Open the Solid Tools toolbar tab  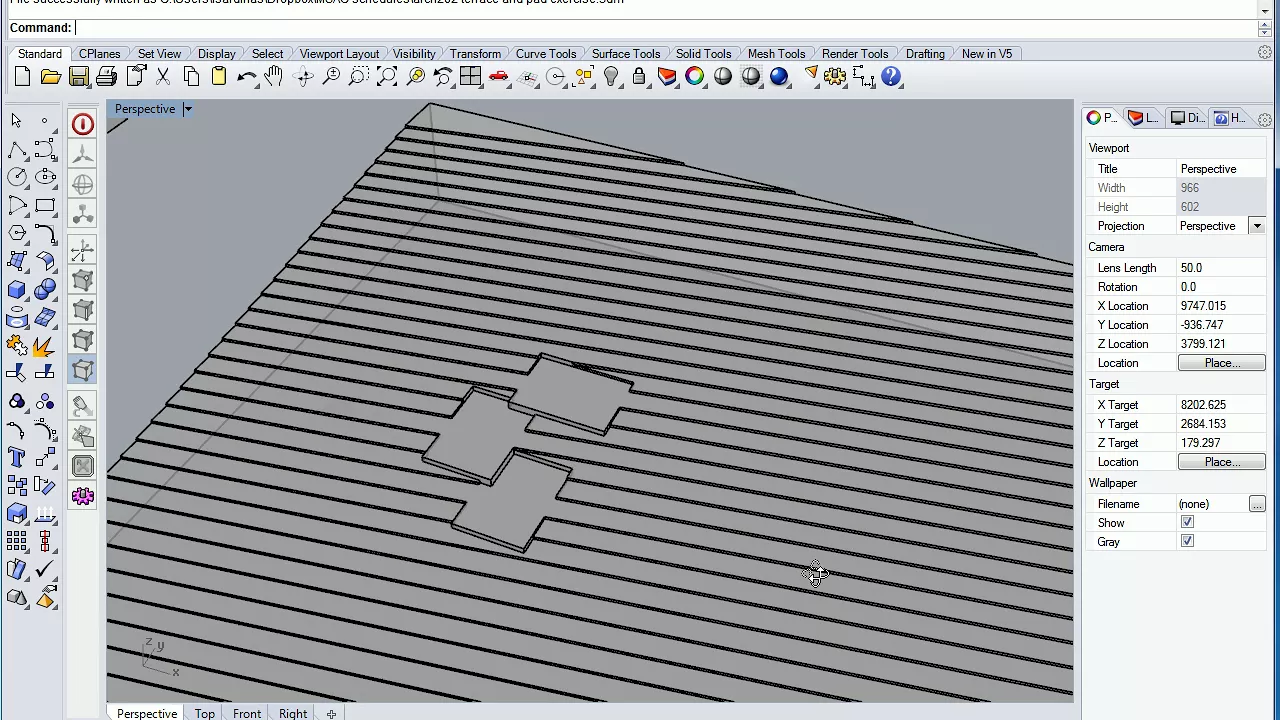coord(704,54)
